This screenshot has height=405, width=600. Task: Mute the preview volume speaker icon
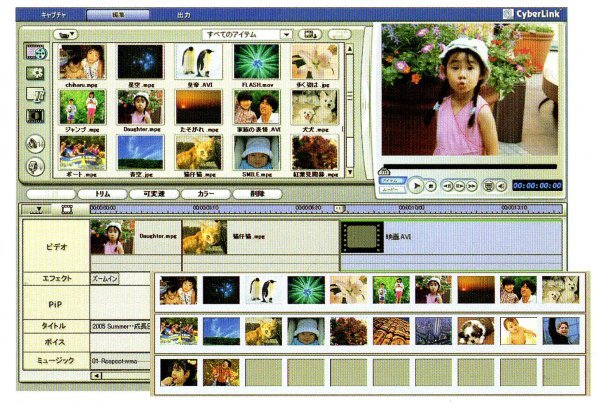501,186
